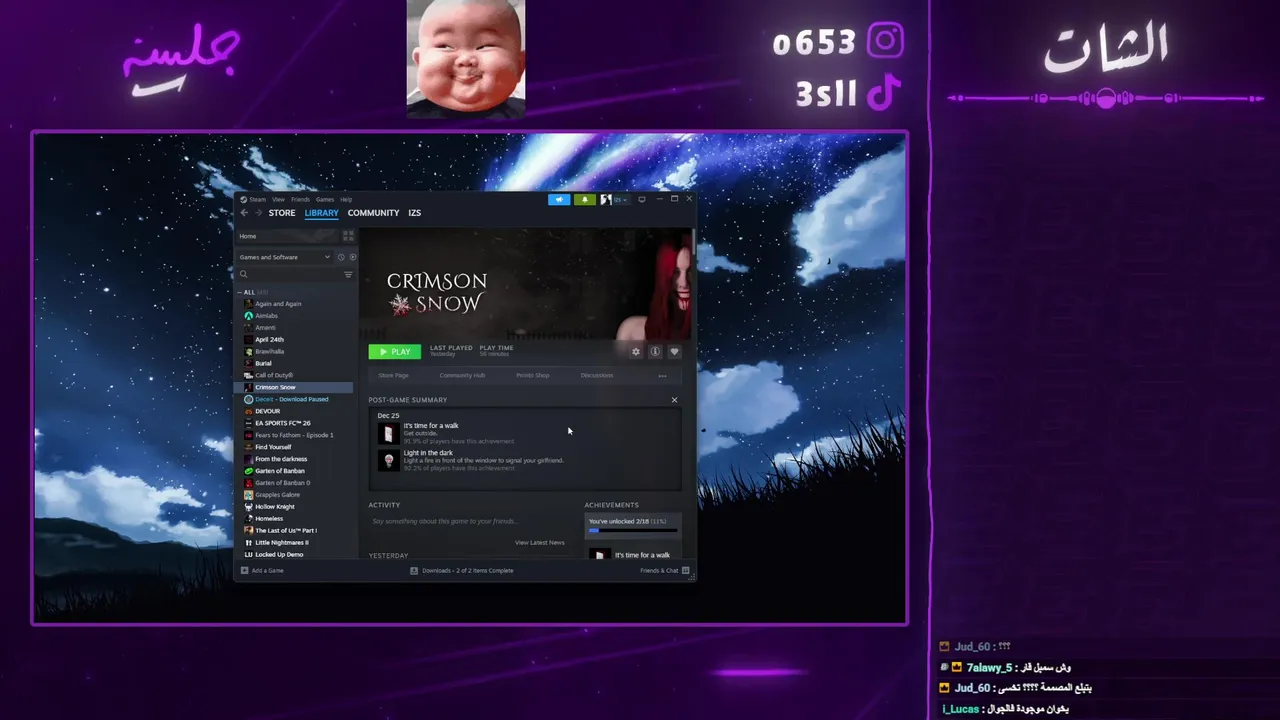Switch to the COMMUNITY tab
1280x720 pixels.
pyautogui.click(x=373, y=213)
